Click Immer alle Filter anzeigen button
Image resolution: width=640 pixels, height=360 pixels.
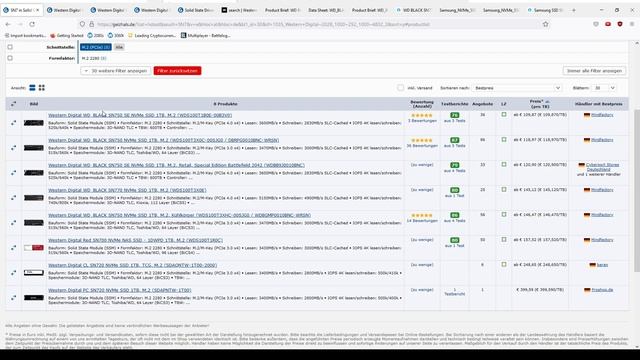click(x=594, y=71)
